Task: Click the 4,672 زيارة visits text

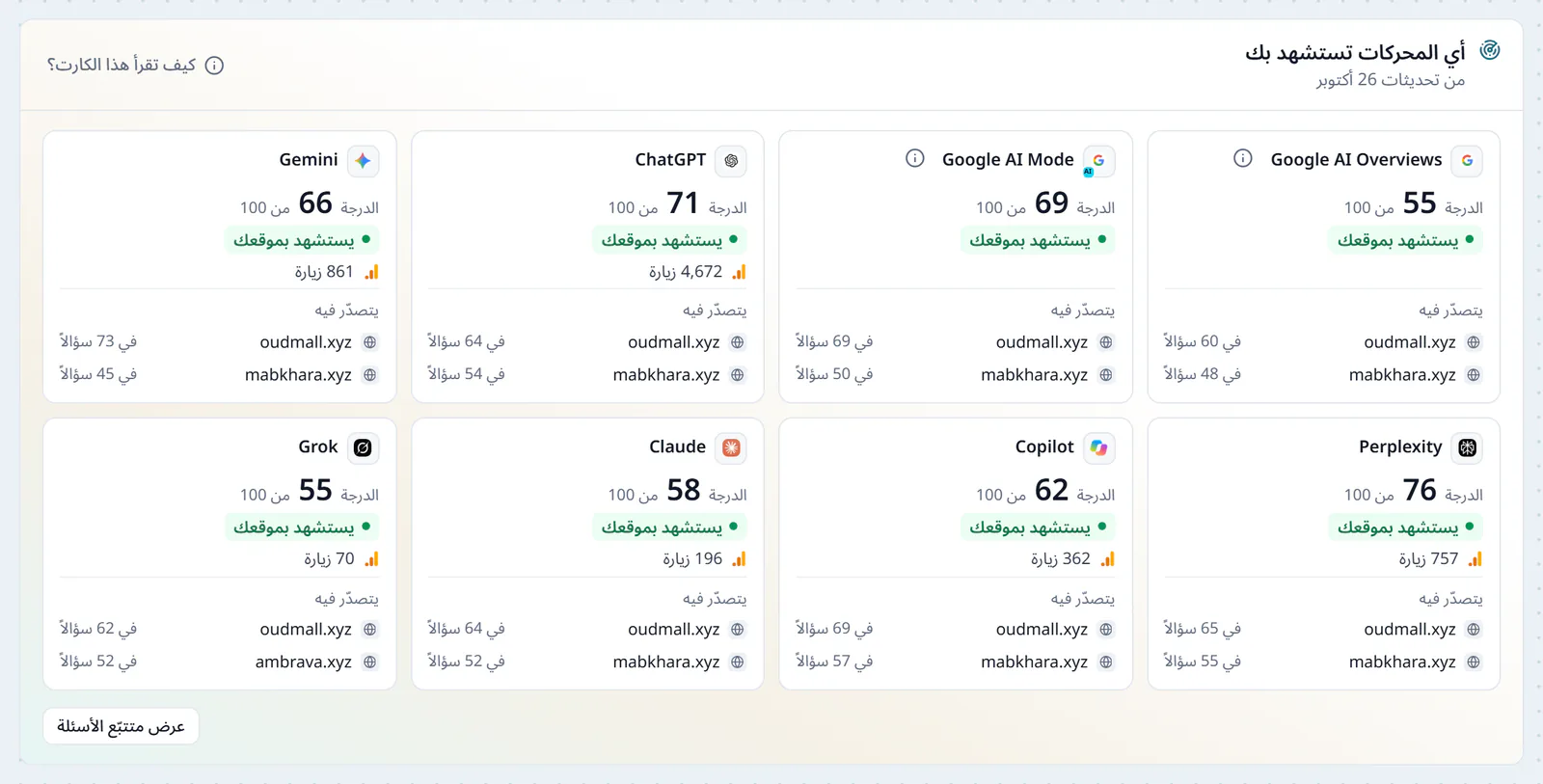Action: (686, 272)
